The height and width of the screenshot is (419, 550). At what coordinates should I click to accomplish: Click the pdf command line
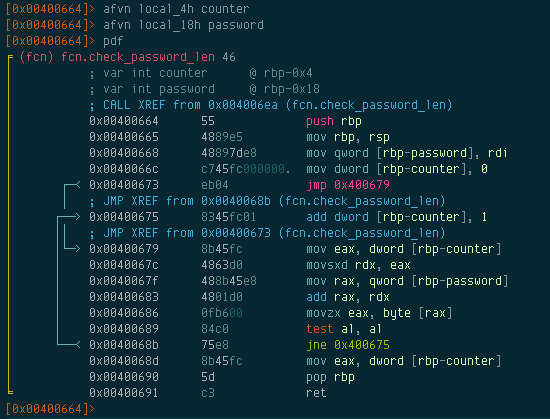(x=113, y=41)
